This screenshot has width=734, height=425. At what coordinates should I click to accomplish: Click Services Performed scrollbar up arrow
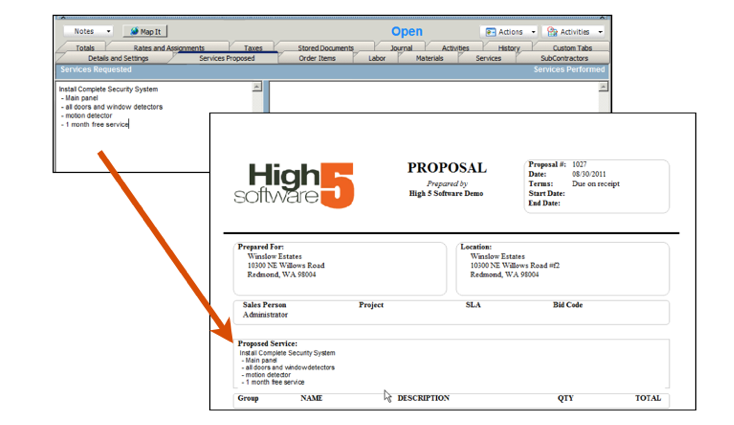click(603, 87)
